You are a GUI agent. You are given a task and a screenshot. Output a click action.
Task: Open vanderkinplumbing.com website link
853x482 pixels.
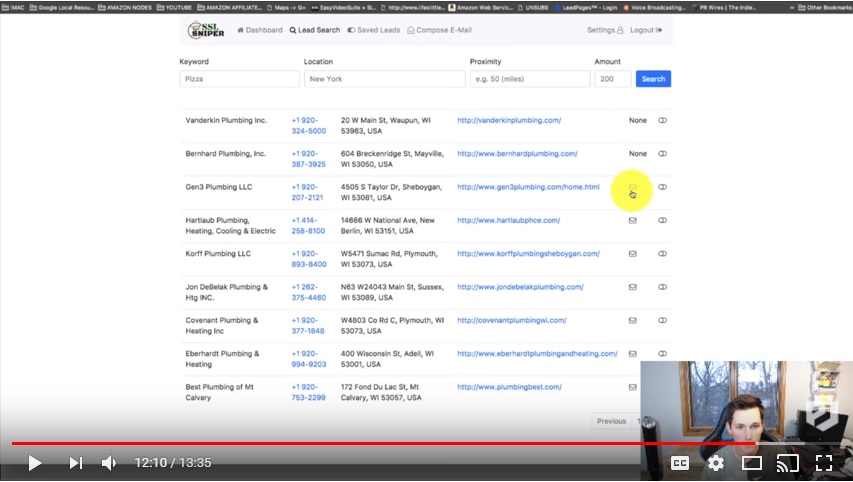point(509,120)
